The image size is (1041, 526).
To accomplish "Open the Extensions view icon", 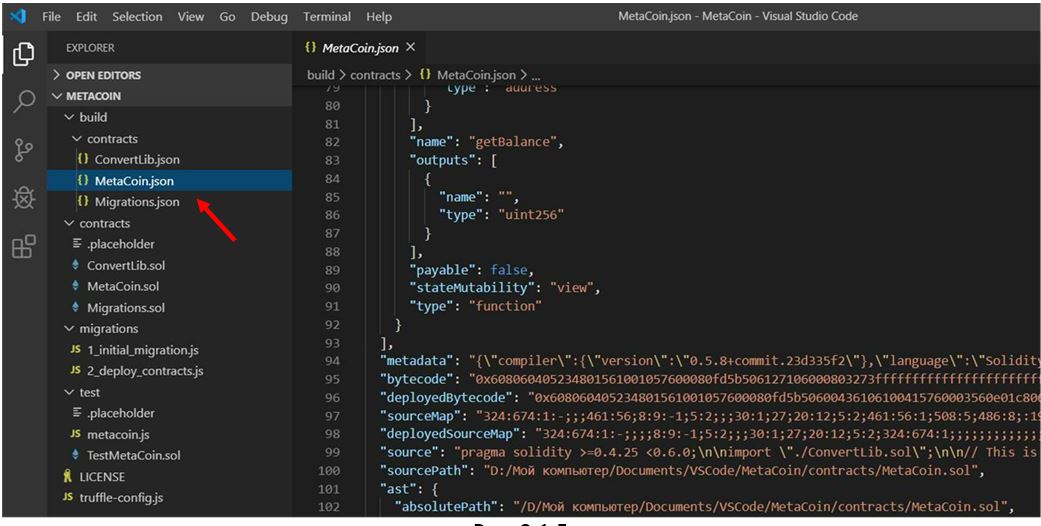I will pos(24,246).
